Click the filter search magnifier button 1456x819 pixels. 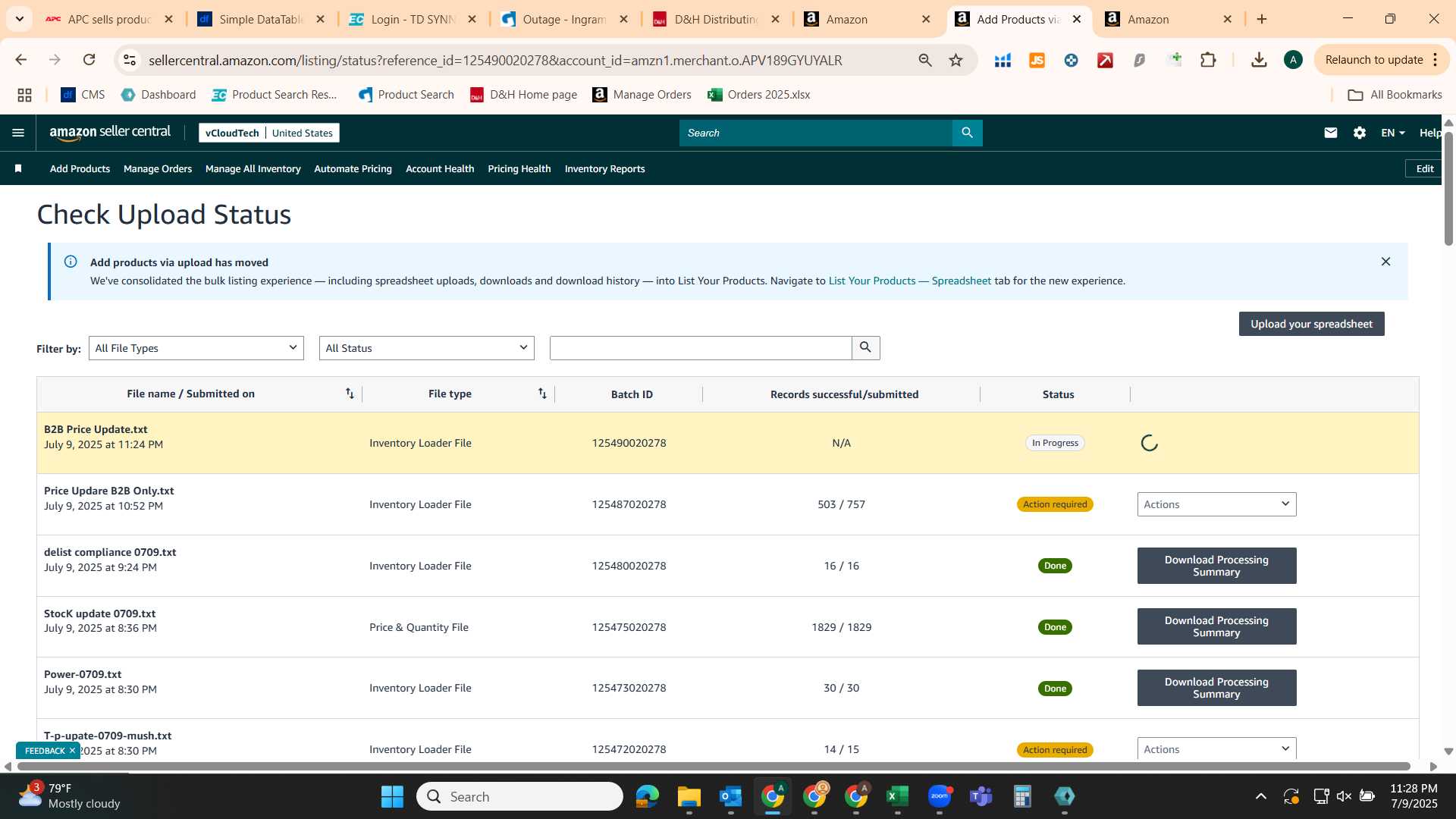coord(865,348)
